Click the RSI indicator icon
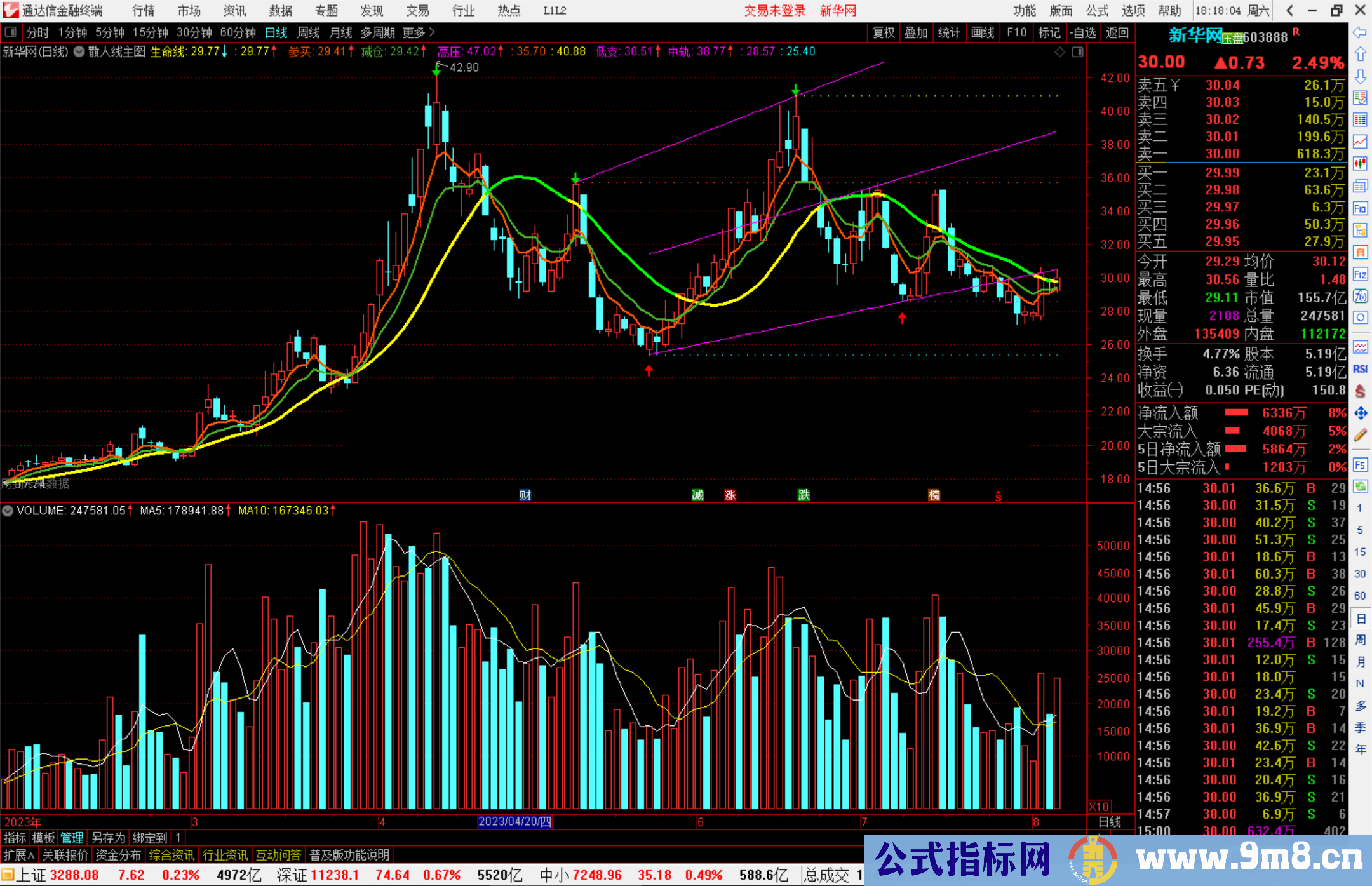 coord(1360,369)
